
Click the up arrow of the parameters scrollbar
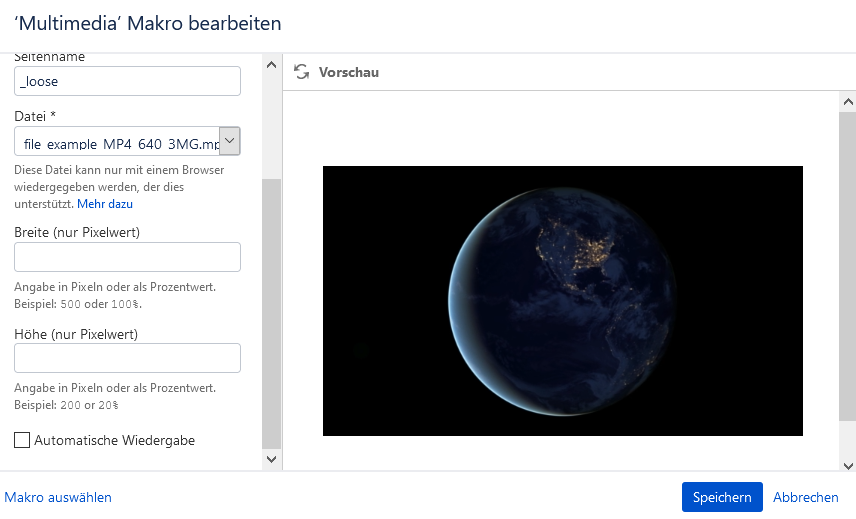[x=271, y=65]
